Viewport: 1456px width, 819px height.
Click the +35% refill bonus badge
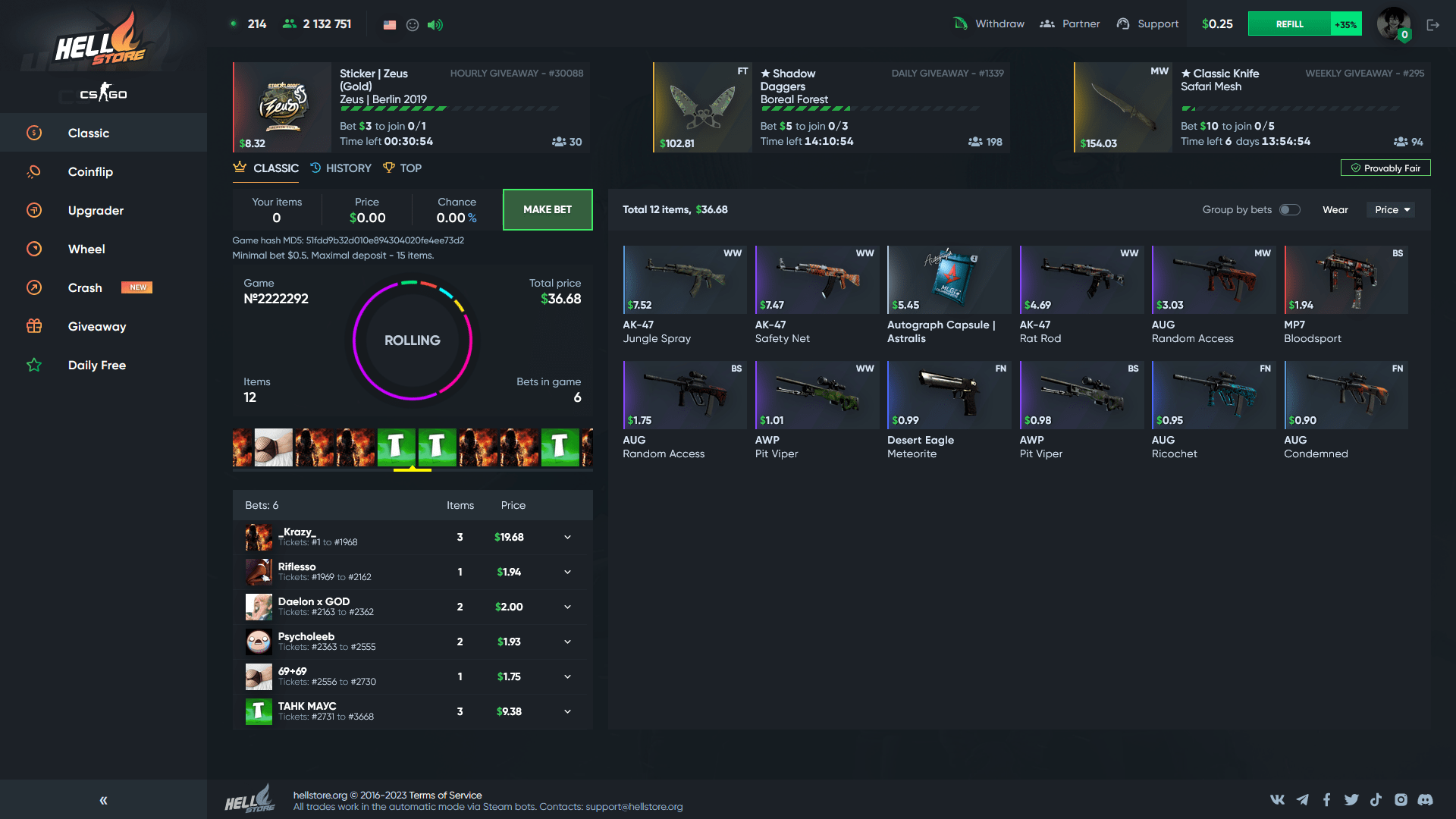(x=1346, y=24)
